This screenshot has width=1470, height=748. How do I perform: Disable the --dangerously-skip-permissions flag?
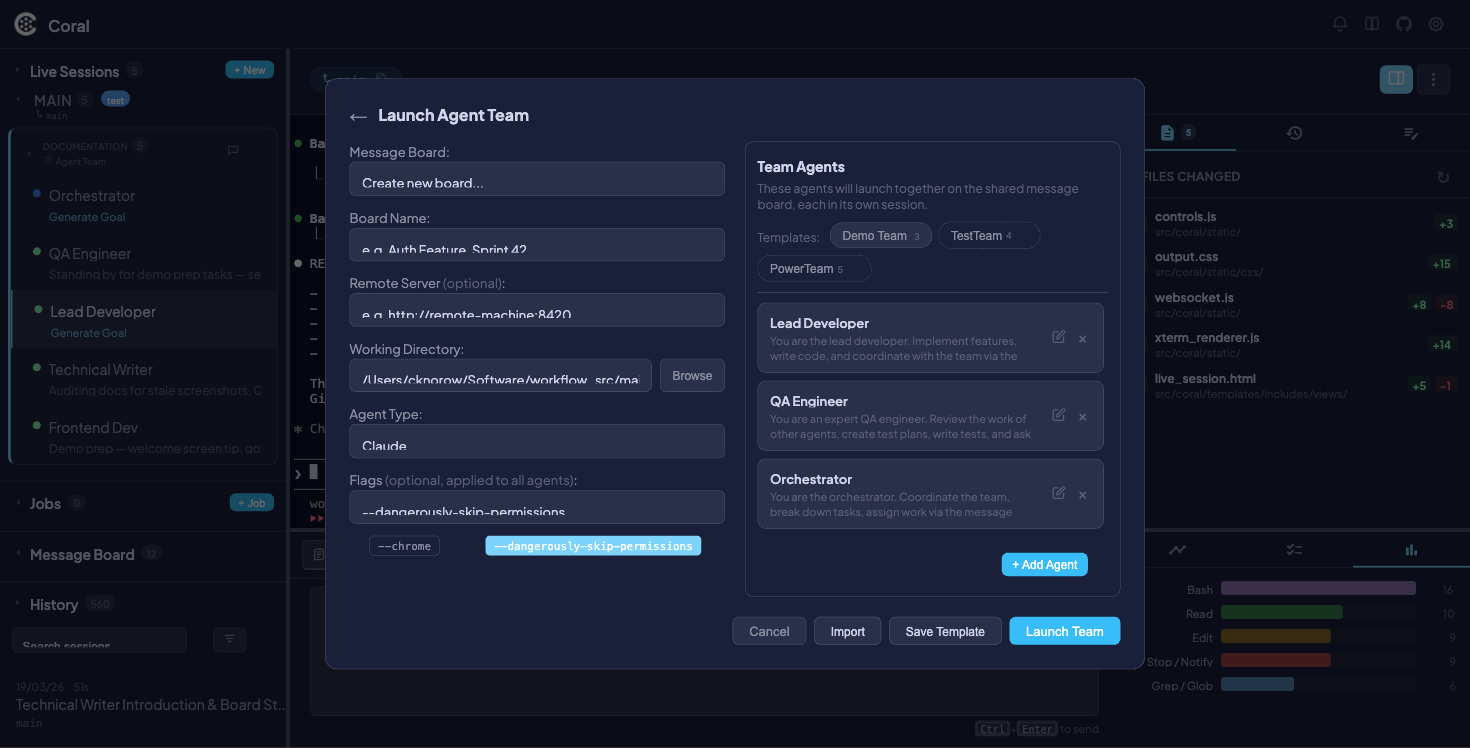point(592,545)
